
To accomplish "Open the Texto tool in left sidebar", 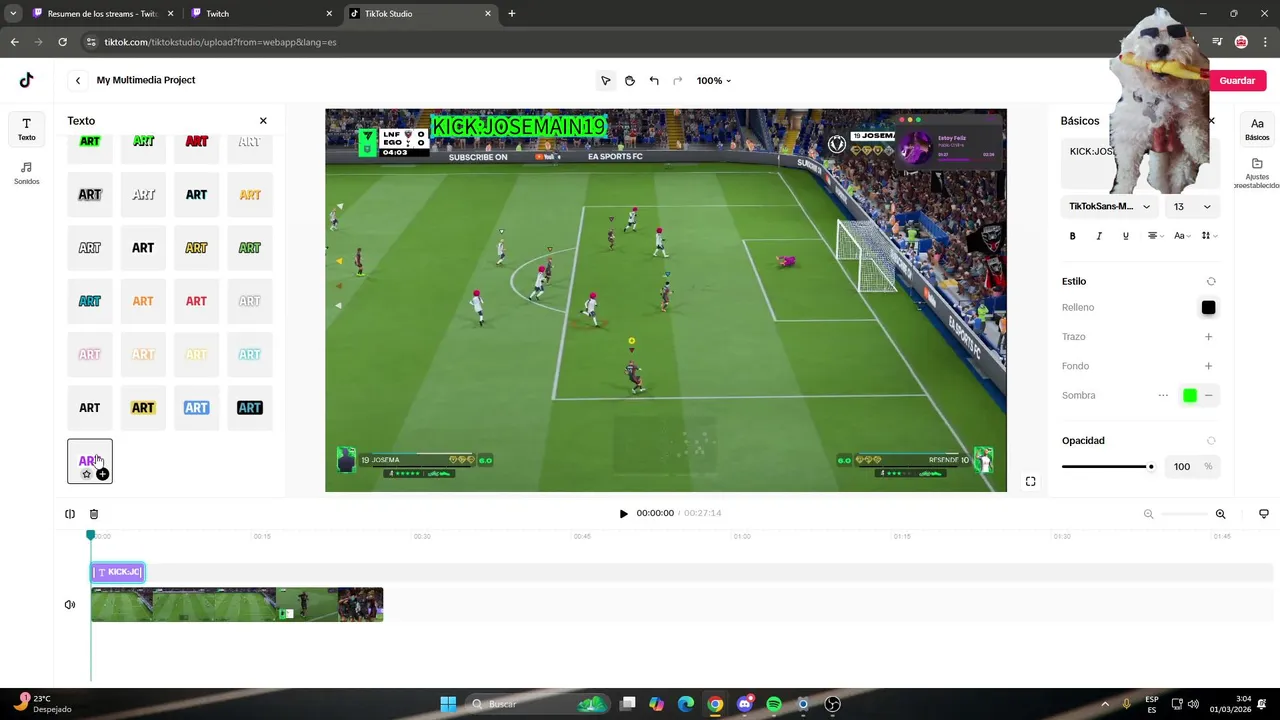I will [x=27, y=129].
